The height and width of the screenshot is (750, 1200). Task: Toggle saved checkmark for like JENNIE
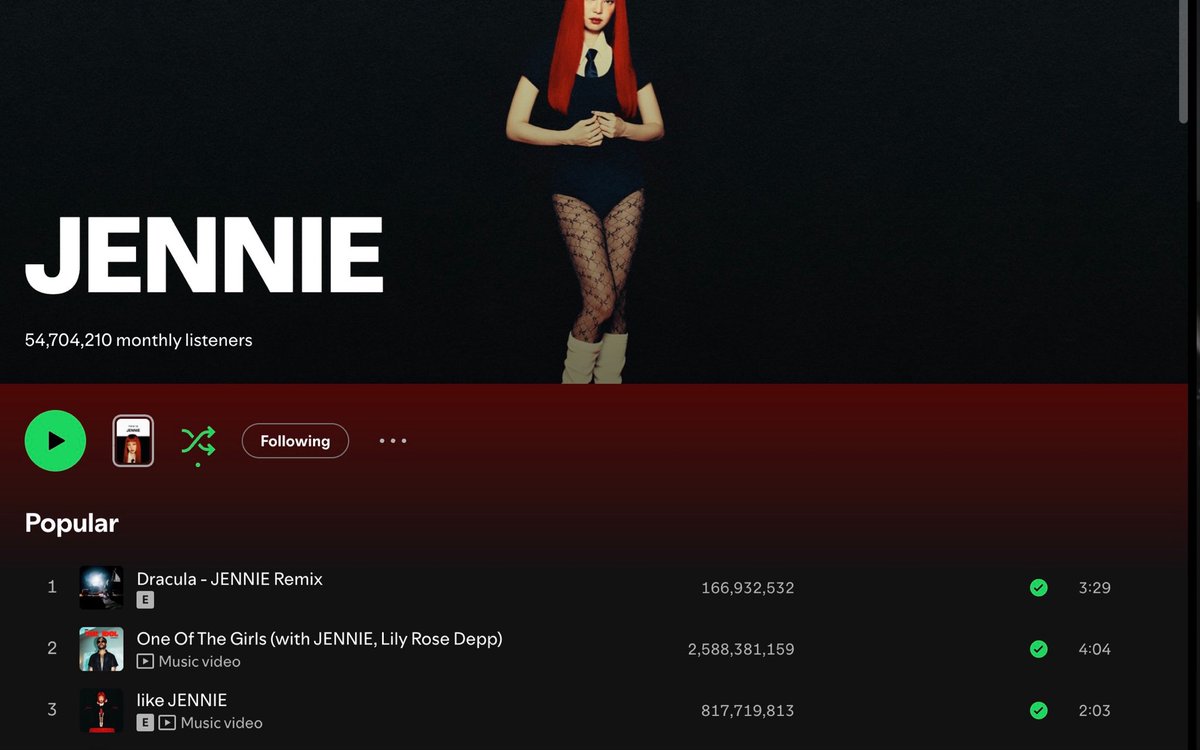(x=1039, y=710)
